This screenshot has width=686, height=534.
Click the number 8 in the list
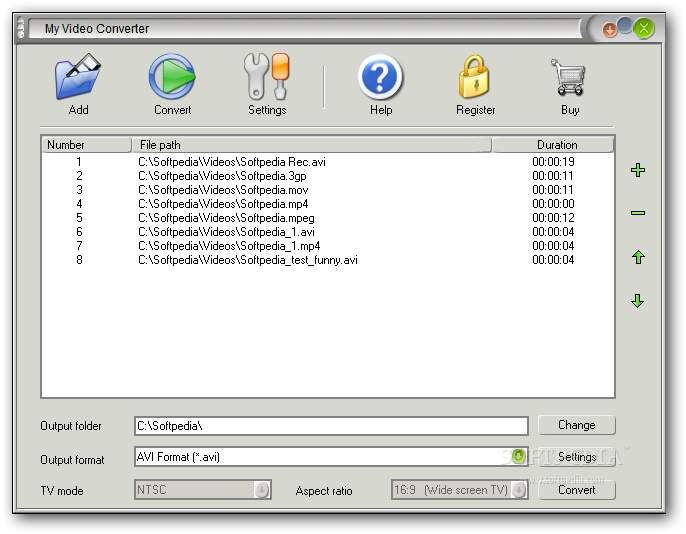point(79,260)
